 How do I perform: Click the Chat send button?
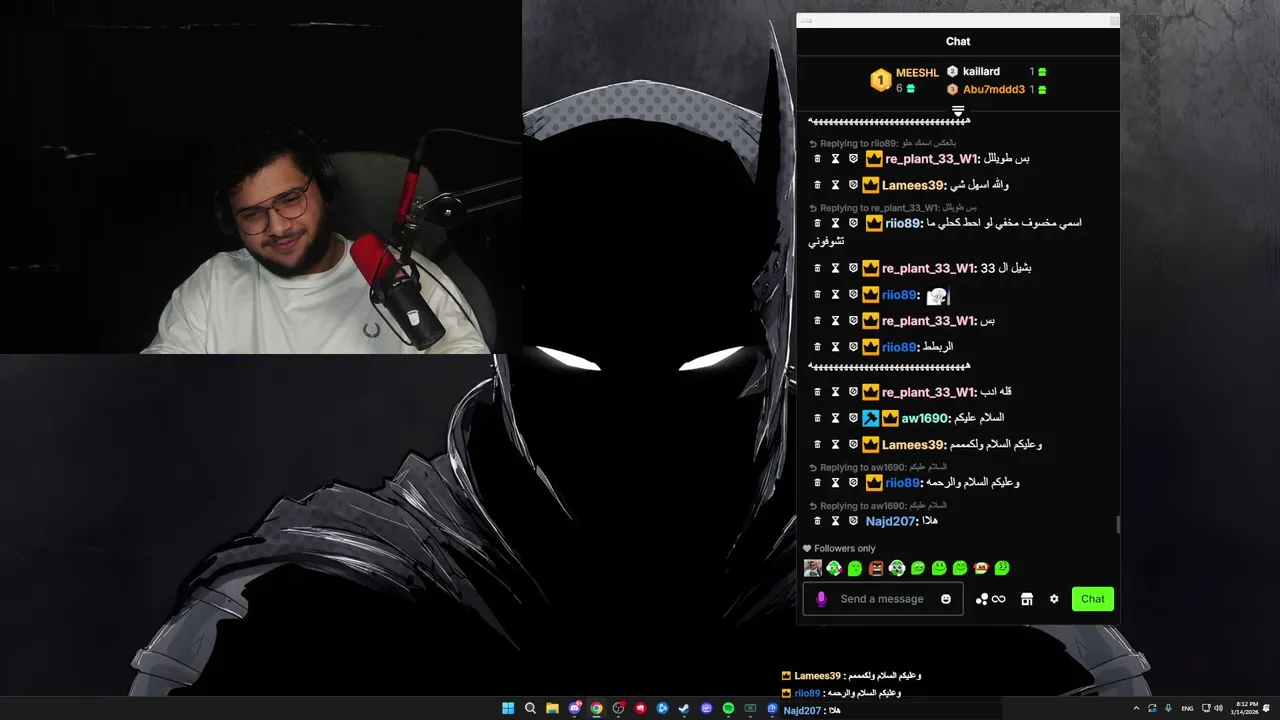click(1093, 599)
